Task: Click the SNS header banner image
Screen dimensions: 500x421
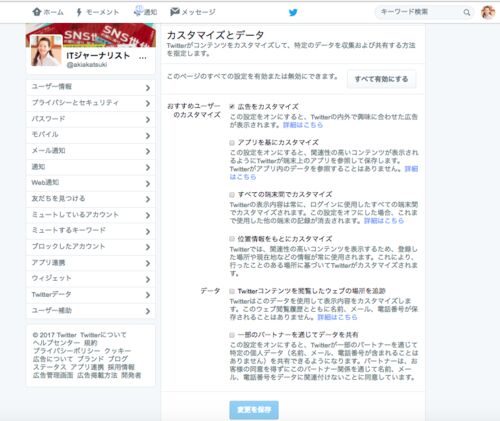Action: (x=91, y=35)
